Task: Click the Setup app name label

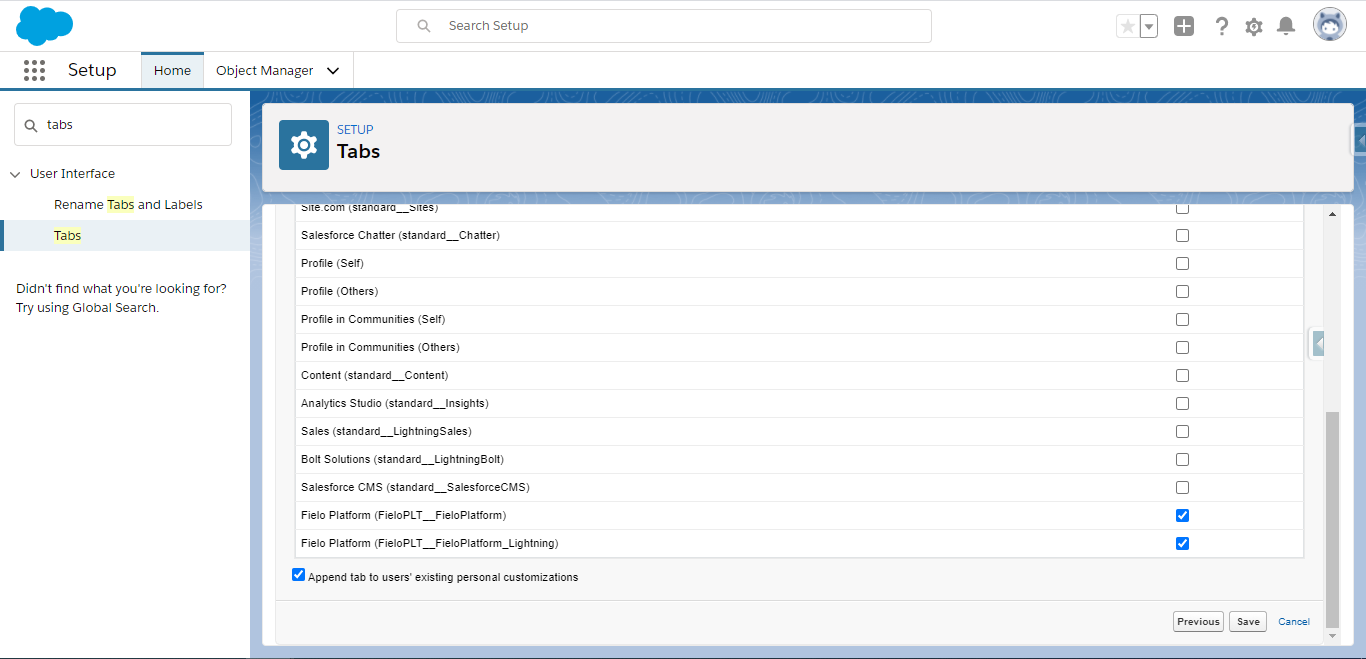Action: (92, 70)
